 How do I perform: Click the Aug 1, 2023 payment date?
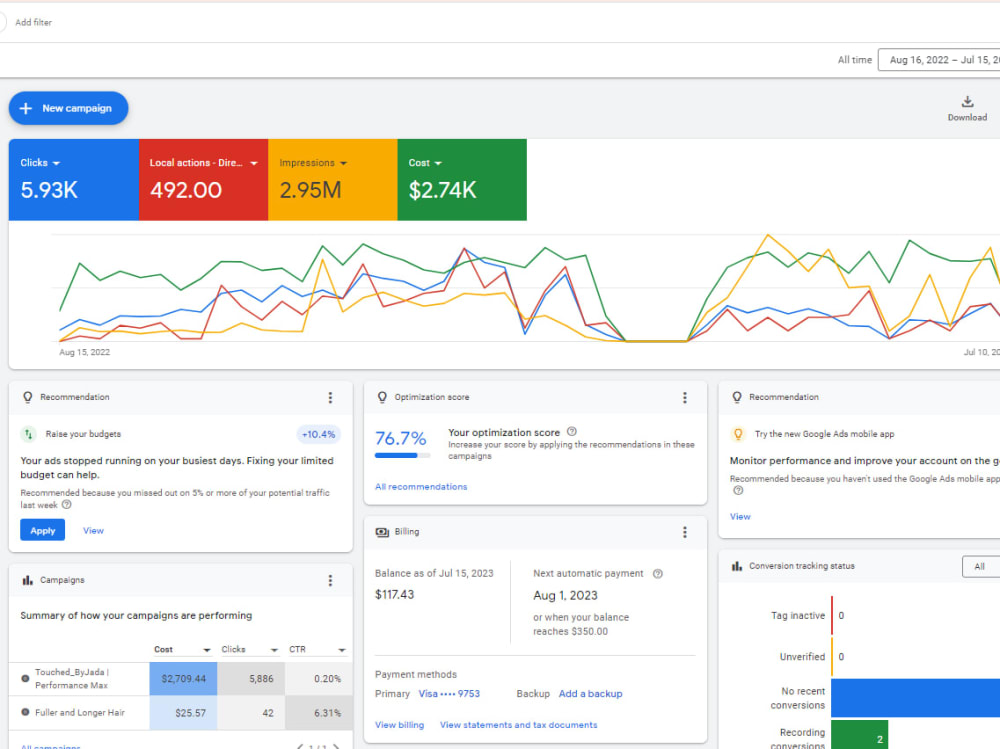(565, 596)
